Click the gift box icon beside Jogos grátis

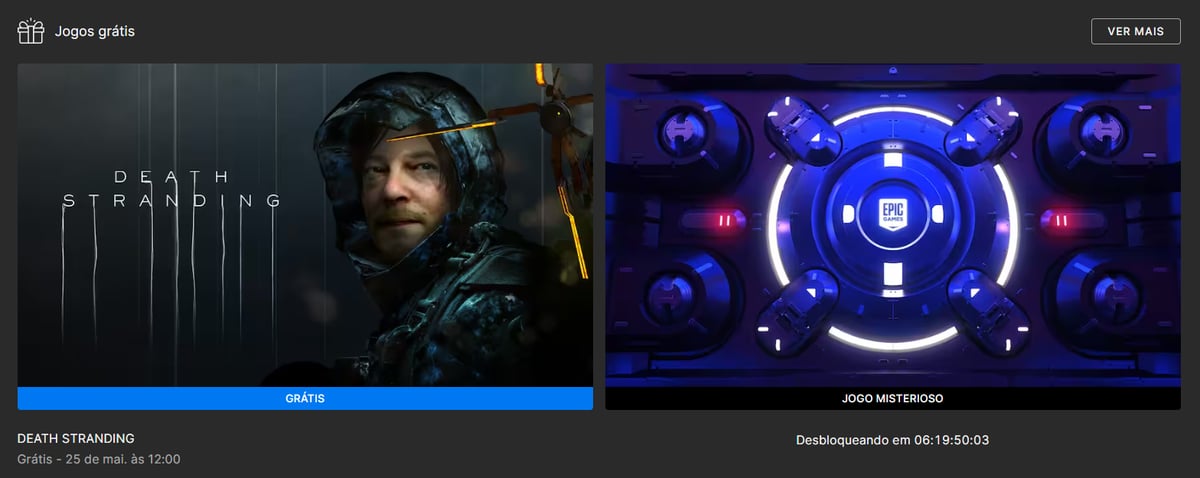31,31
